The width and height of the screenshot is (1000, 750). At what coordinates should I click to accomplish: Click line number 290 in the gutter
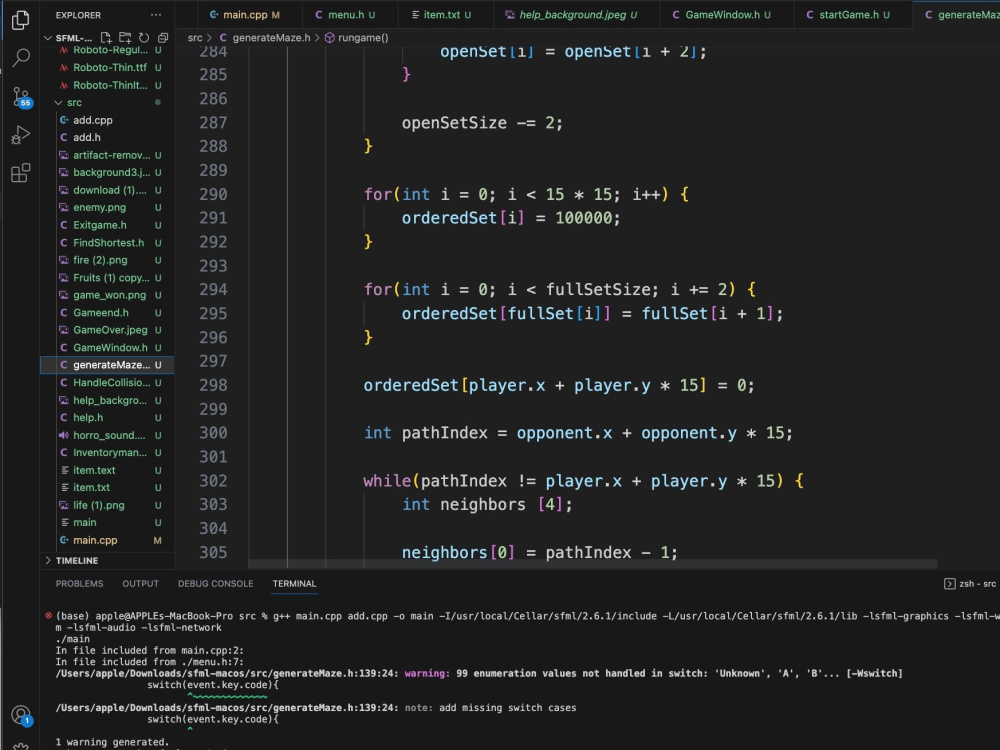(x=213, y=194)
